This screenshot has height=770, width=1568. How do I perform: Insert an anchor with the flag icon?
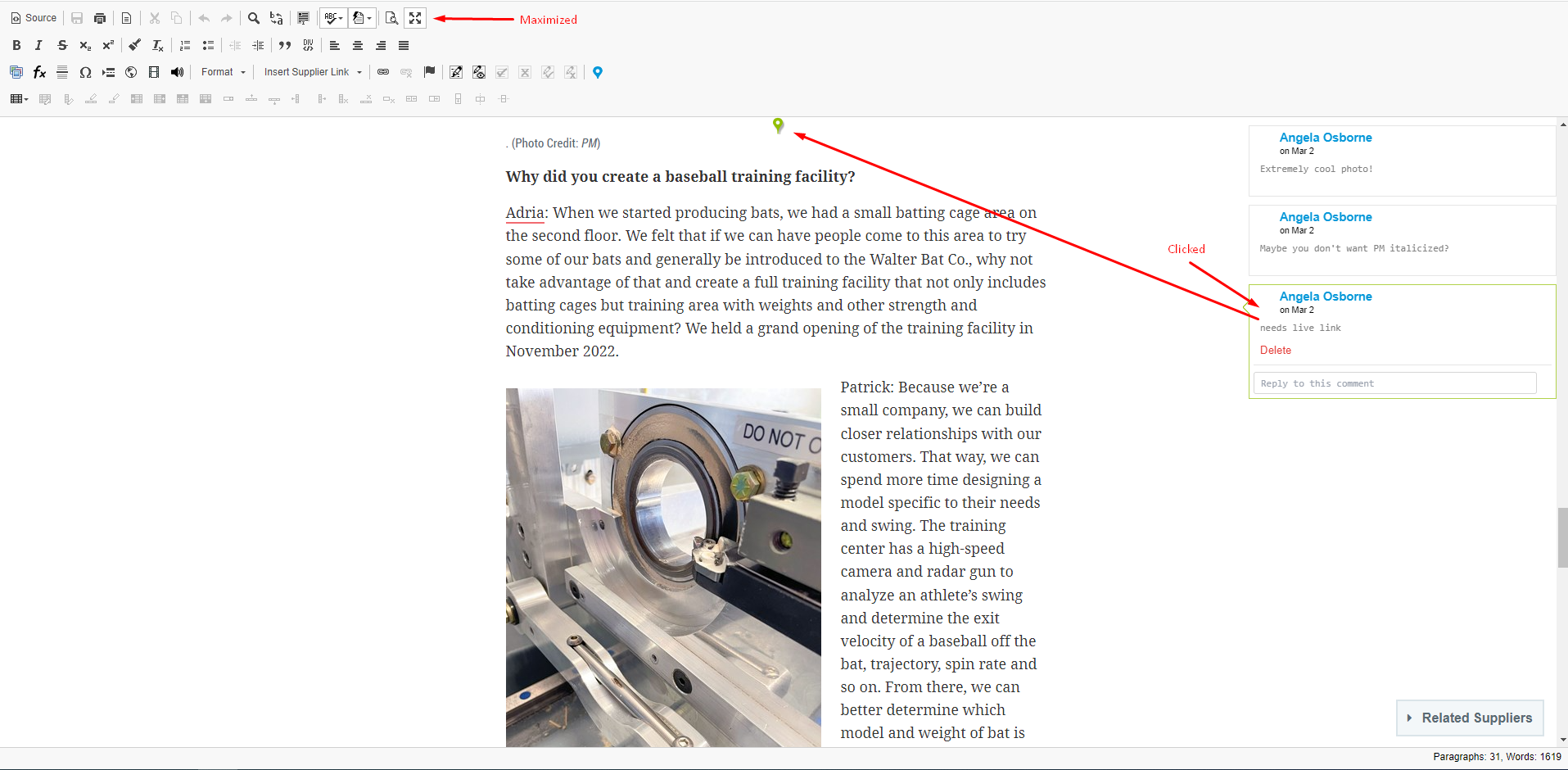click(x=429, y=72)
